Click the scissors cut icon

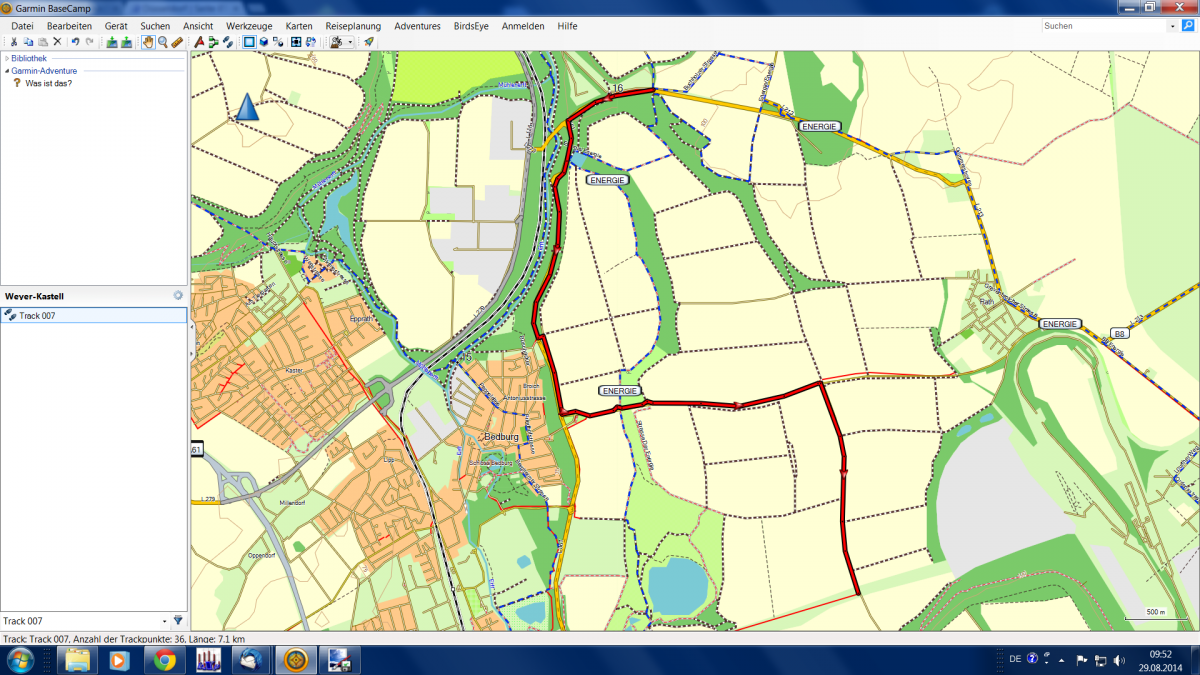tap(14, 42)
